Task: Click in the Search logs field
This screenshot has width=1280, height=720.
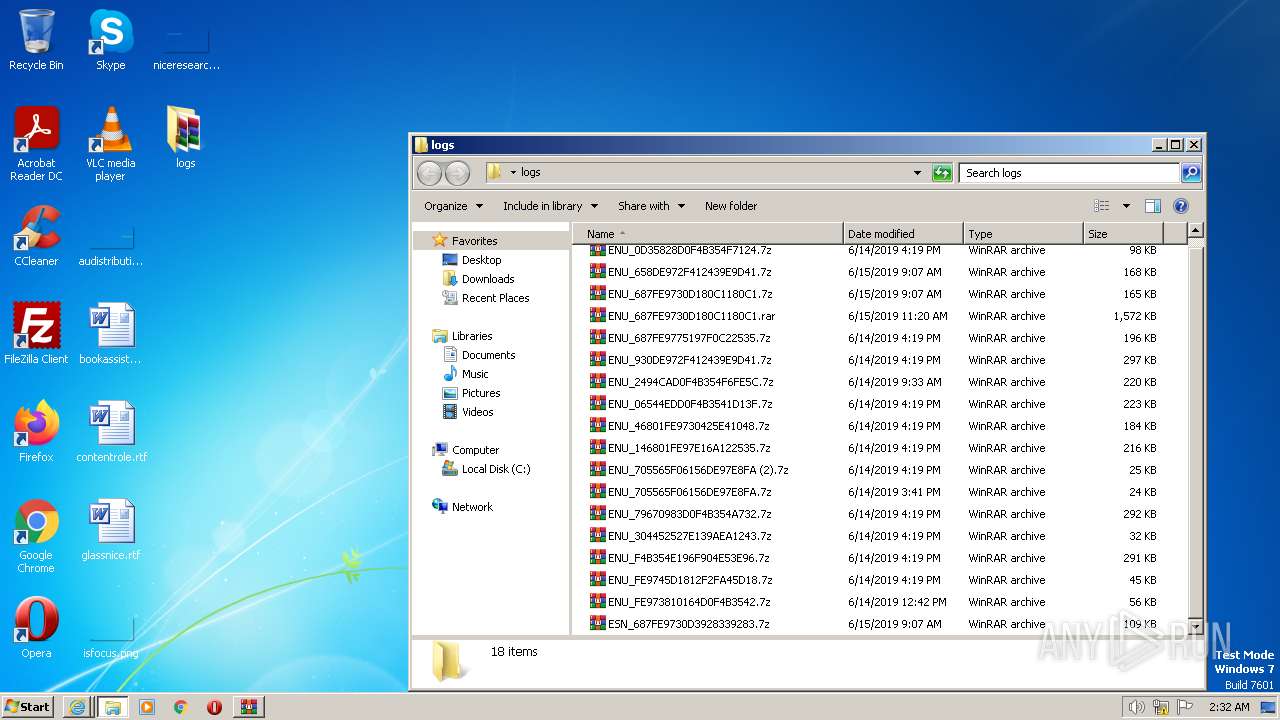Action: point(1069,173)
